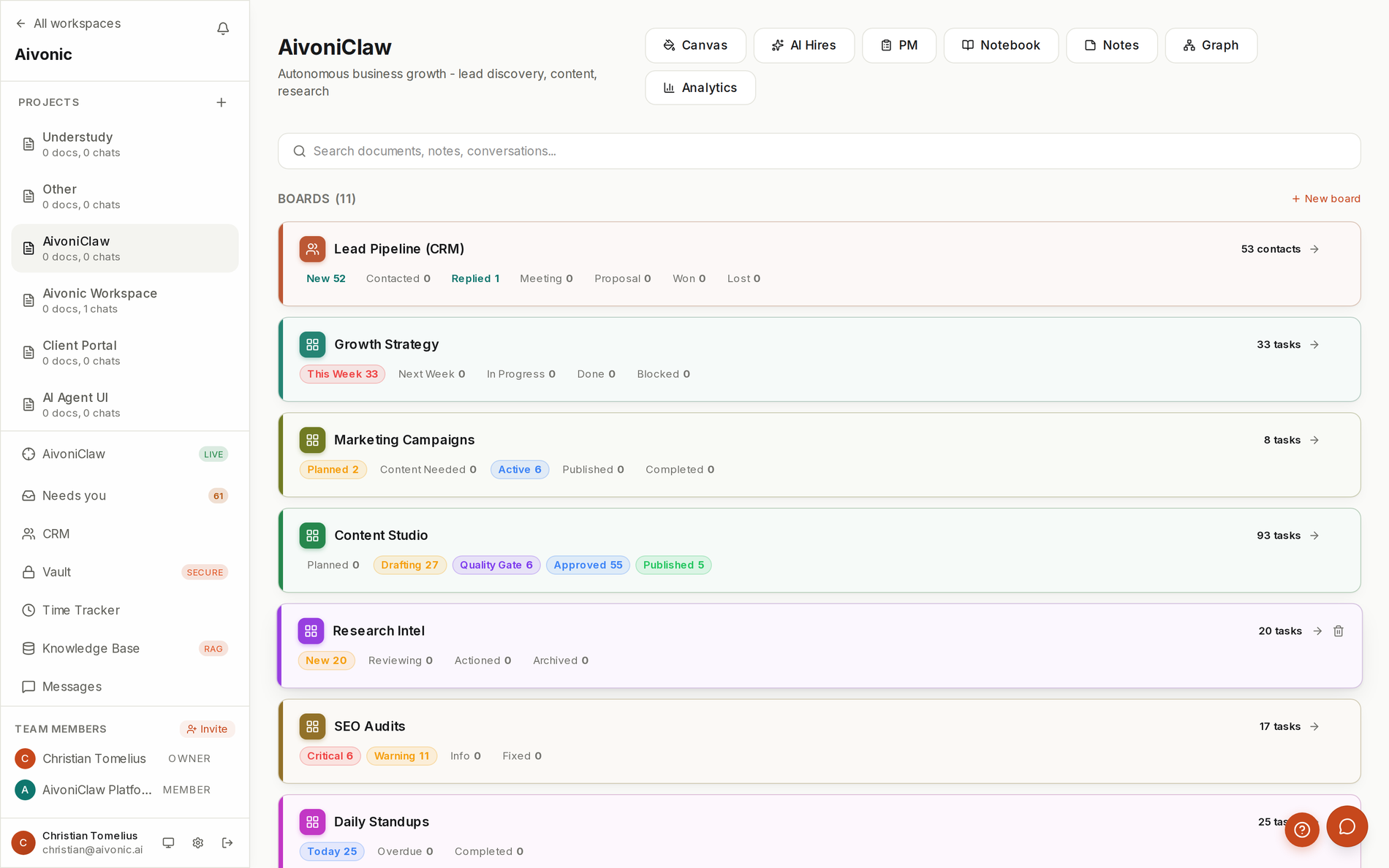1389x868 pixels.
Task: Focus the search documents field
Action: click(819, 151)
